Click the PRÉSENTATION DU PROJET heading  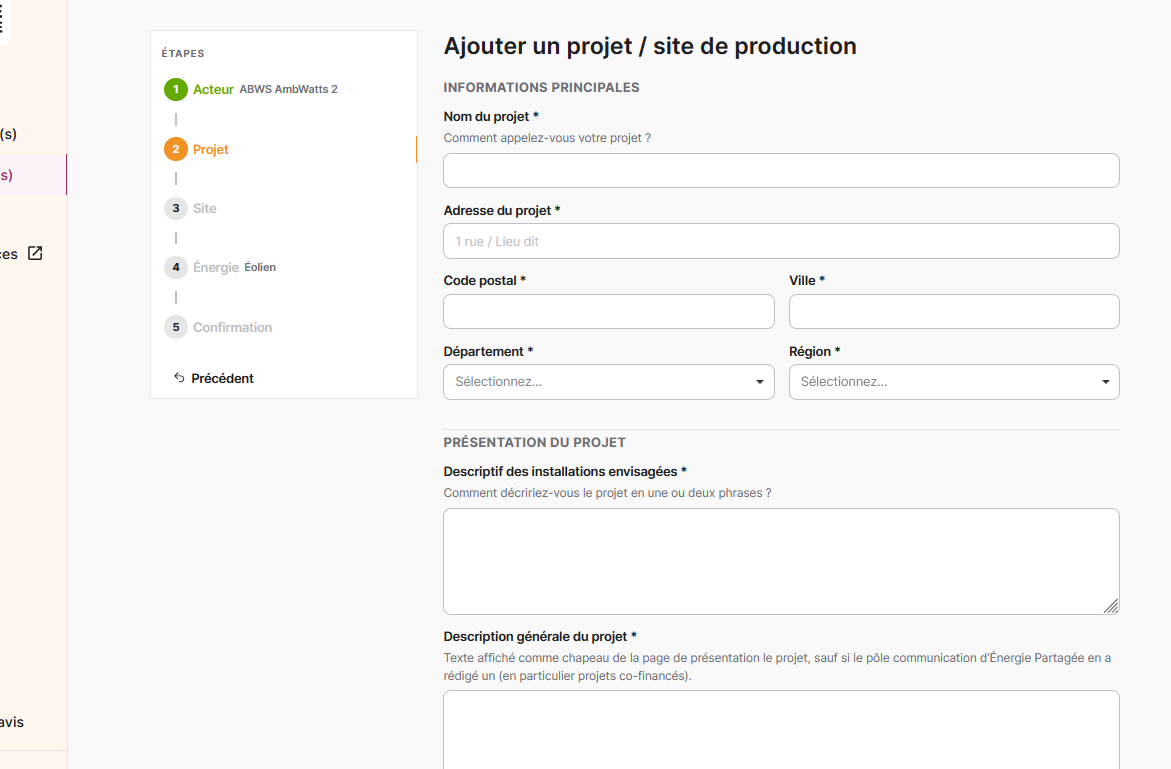coord(535,442)
